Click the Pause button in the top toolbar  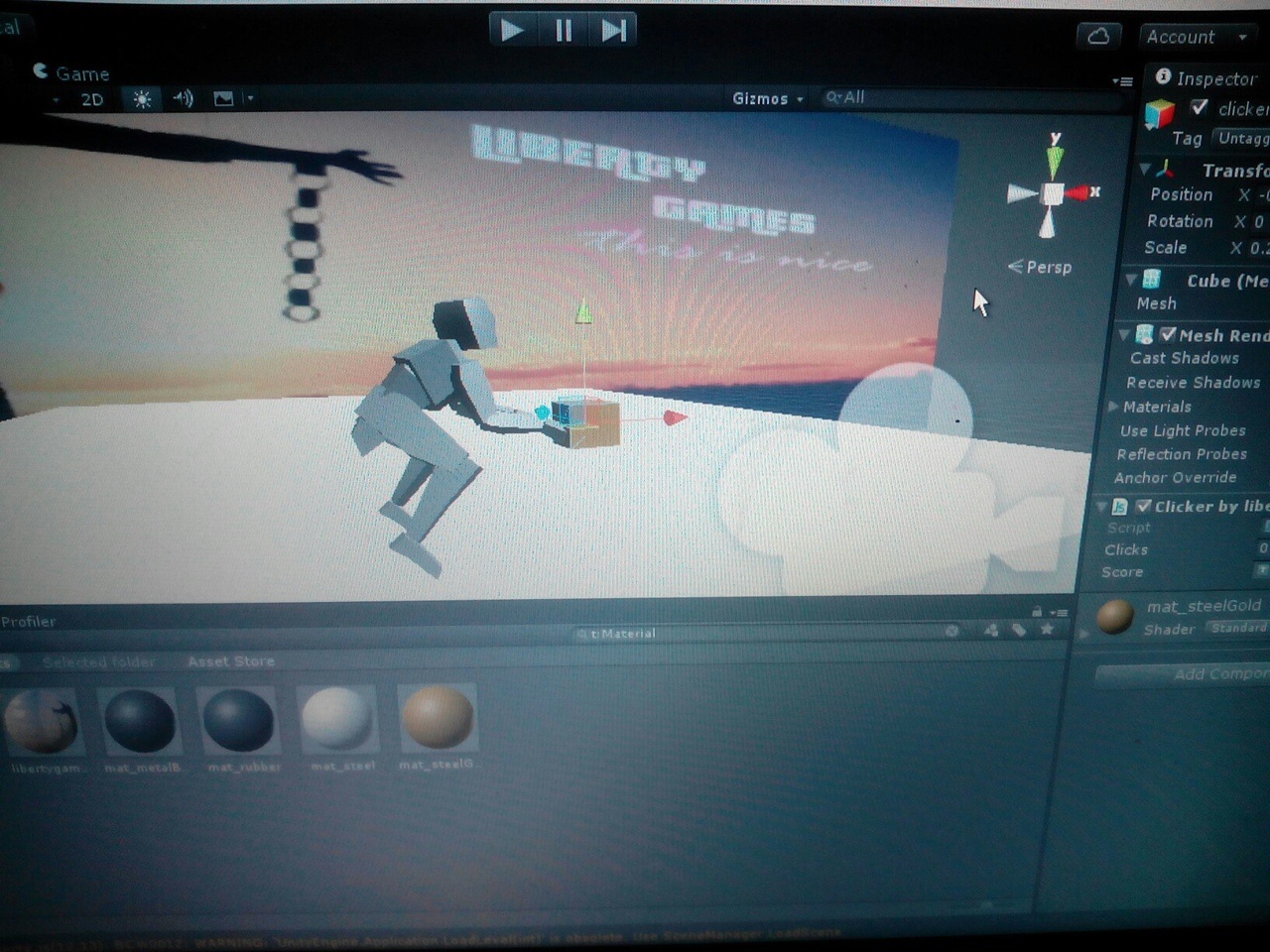coord(563,30)
